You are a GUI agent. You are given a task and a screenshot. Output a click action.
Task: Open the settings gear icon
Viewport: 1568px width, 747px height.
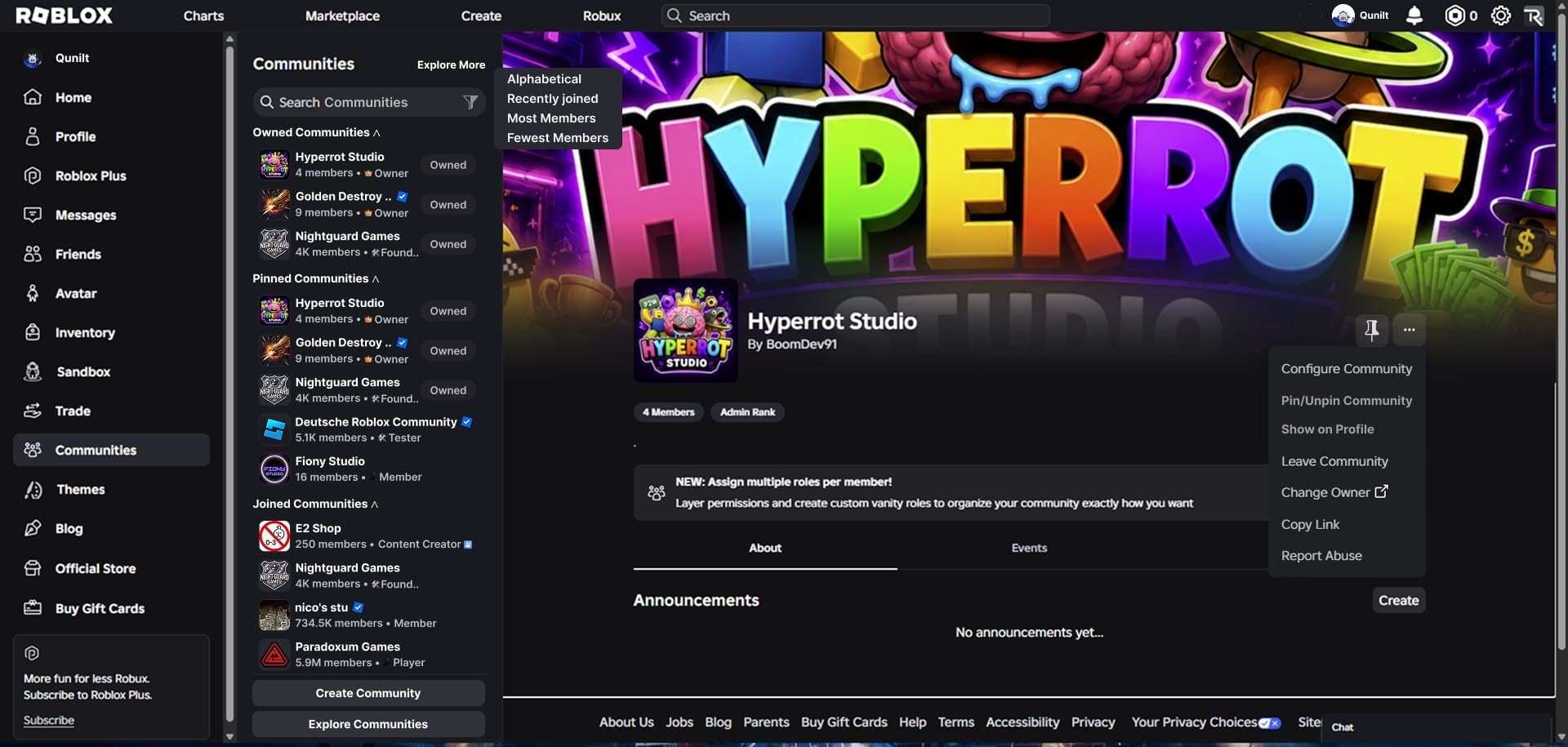pyautogui.click(x=1500, y=16)
